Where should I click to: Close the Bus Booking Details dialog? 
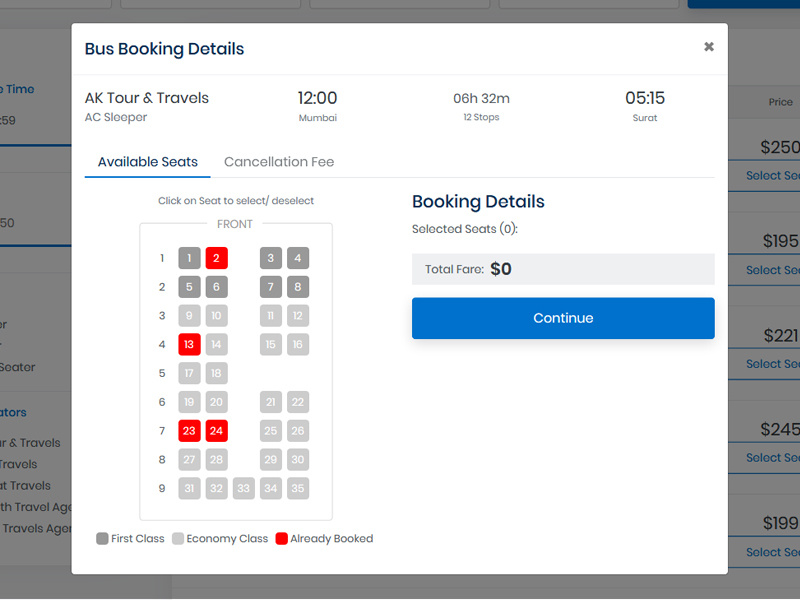(709, 46)
